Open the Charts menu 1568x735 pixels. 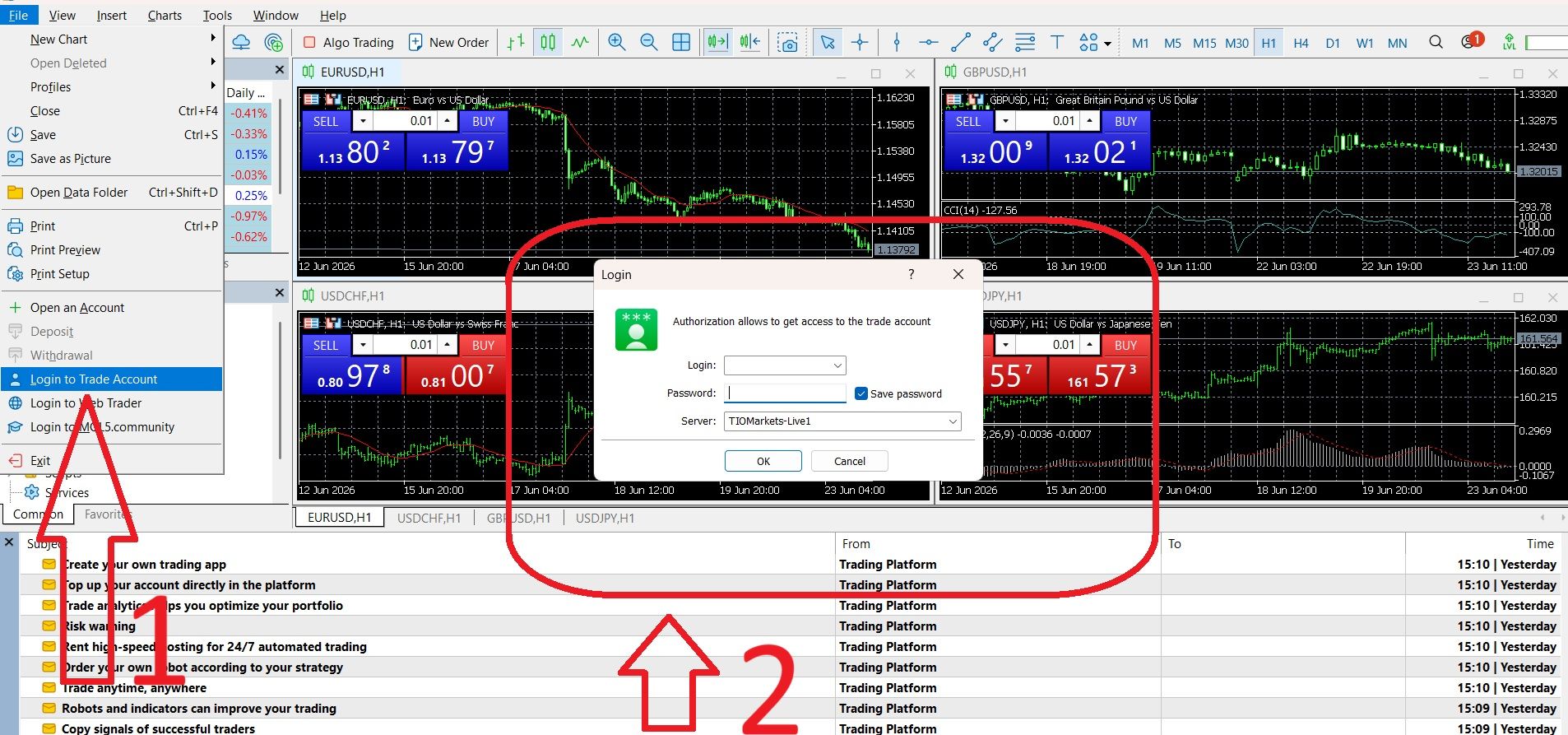coord(165,15)
